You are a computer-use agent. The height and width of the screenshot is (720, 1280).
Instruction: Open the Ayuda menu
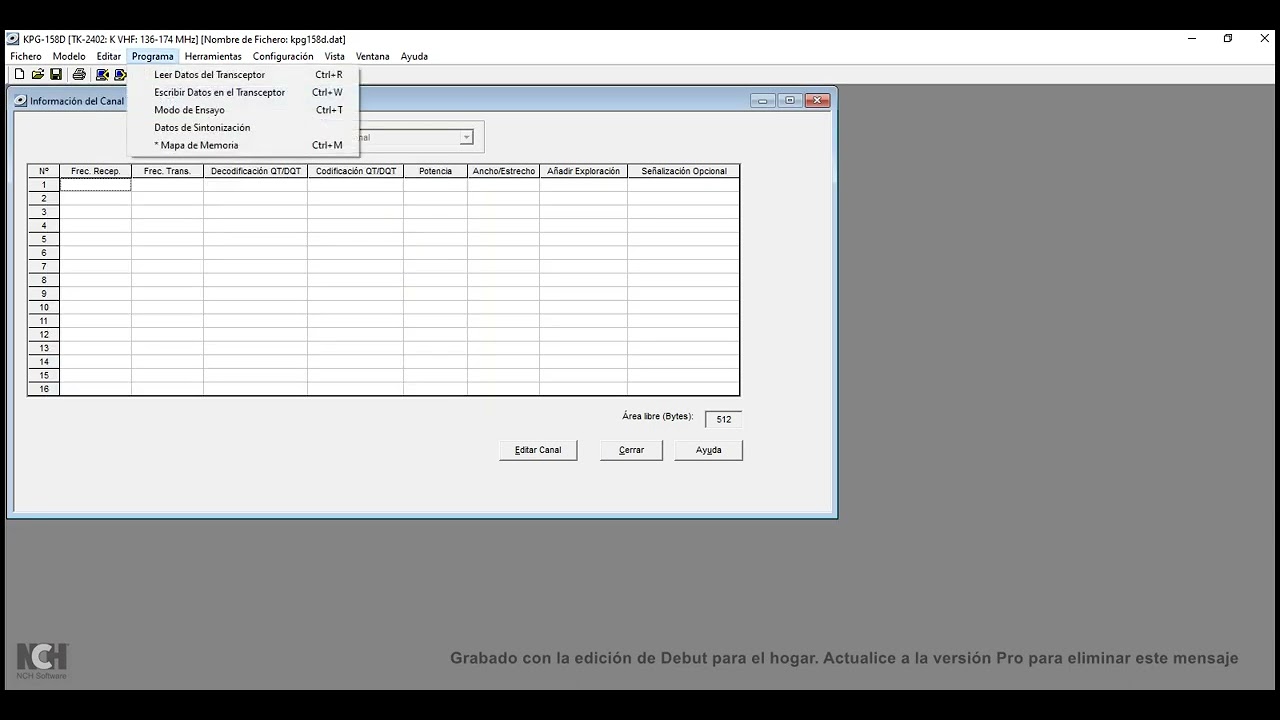(414, 56)
